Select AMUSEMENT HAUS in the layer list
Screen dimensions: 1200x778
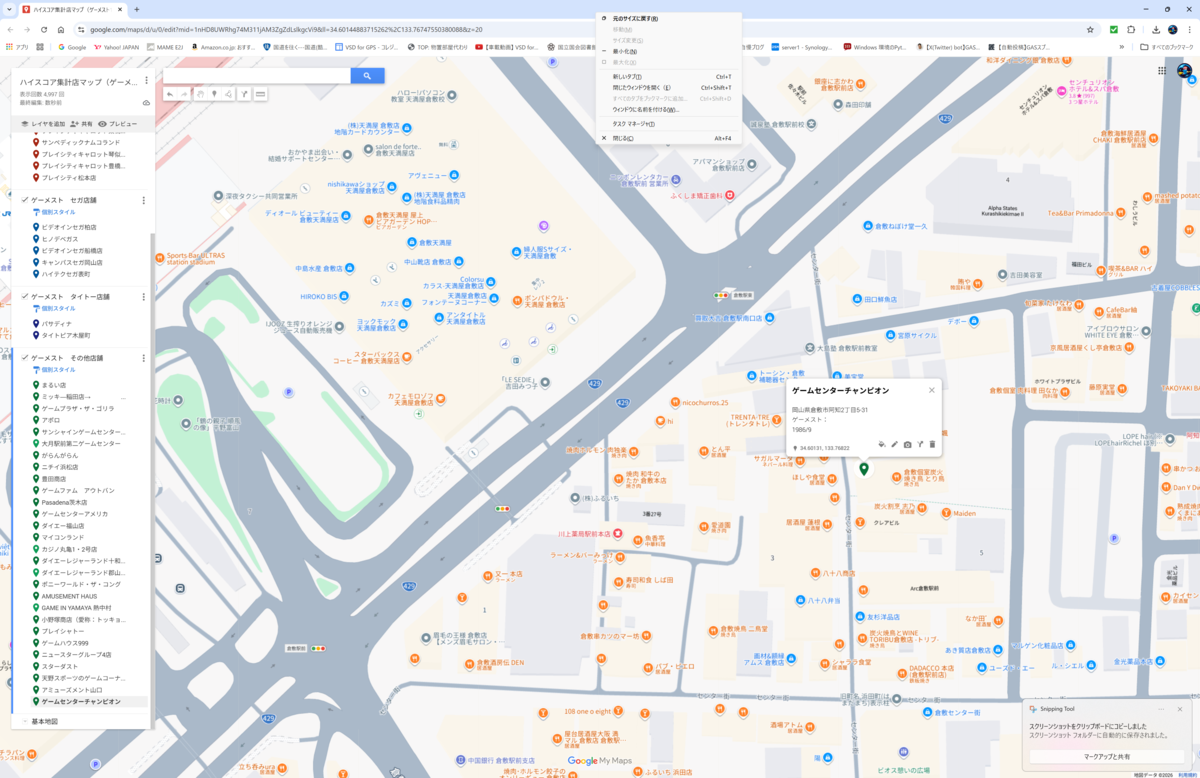click(69, 596)
